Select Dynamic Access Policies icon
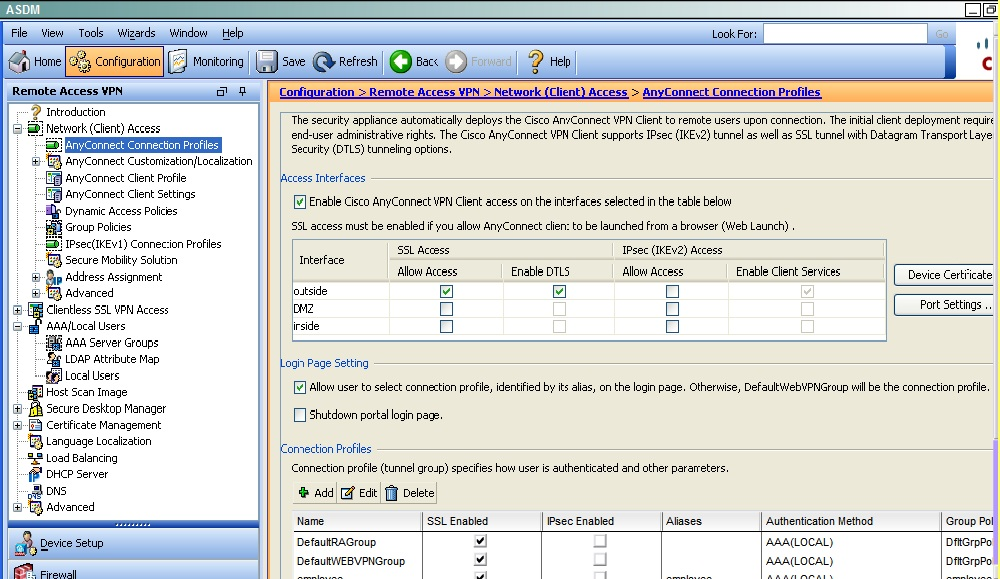Screen dimensions: 1000x579 54,210
